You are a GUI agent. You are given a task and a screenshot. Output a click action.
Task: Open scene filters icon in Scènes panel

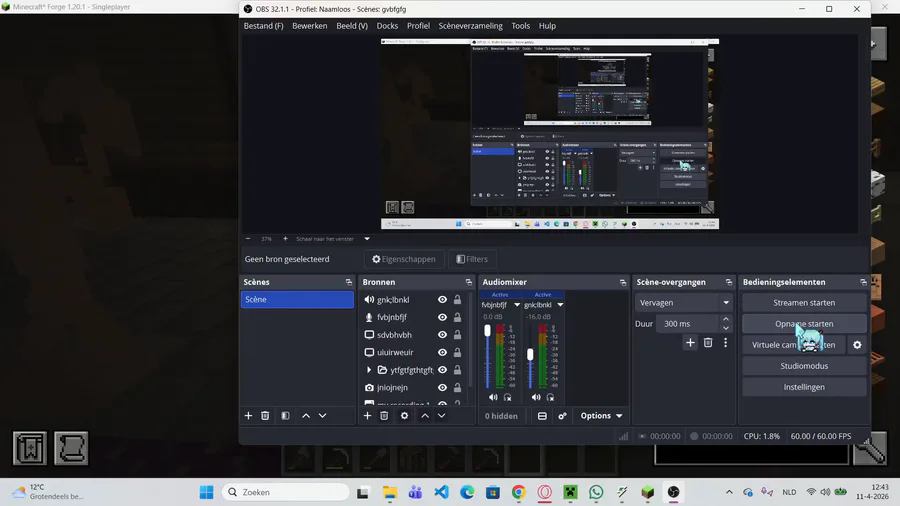[x=285, y=415]
